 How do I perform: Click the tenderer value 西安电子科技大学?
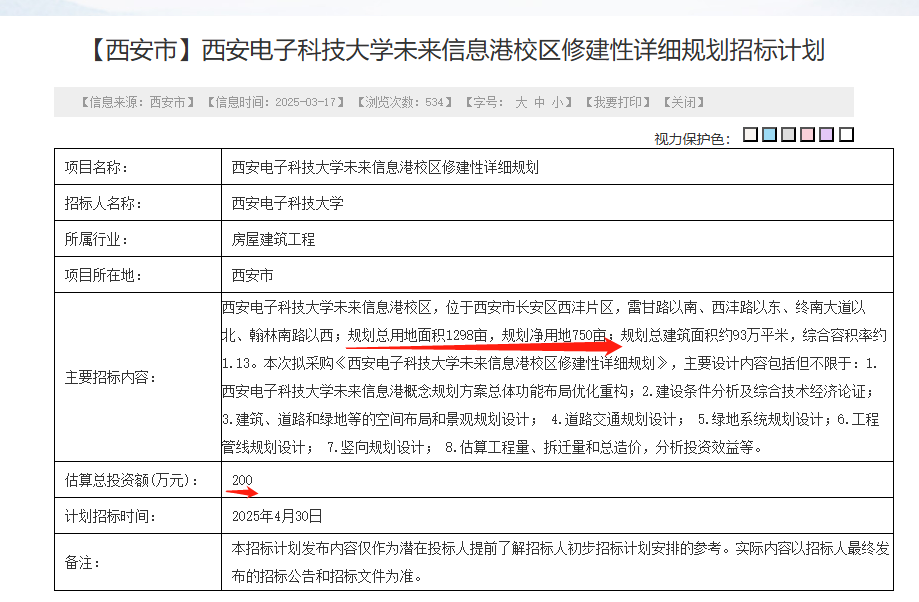(x=288, y=203)
